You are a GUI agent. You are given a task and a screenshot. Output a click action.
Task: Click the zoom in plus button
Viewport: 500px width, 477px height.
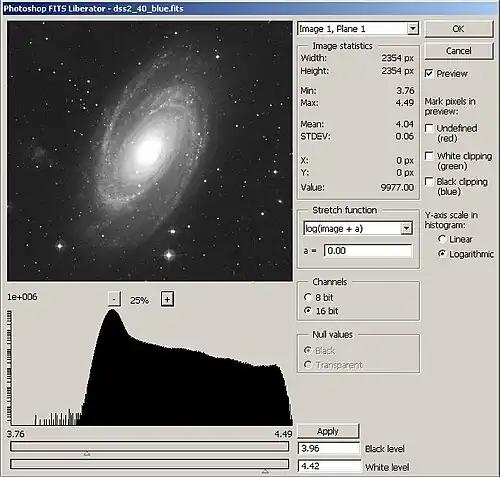pos(167,299)
